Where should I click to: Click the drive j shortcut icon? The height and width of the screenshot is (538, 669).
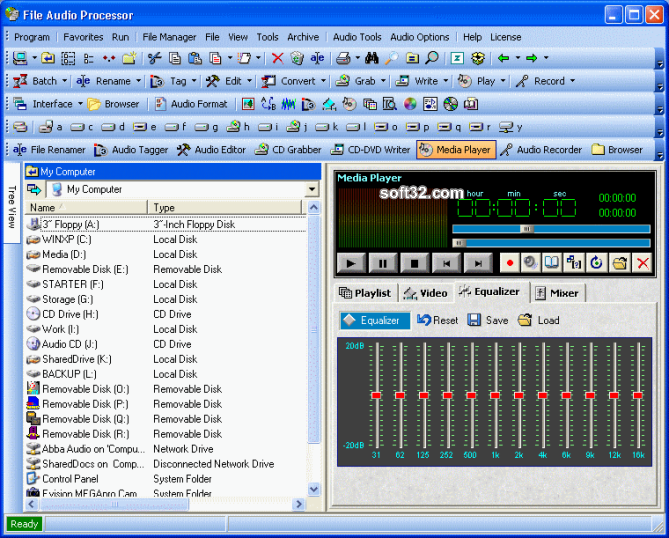pyautogui.click(x=297, y=127)
